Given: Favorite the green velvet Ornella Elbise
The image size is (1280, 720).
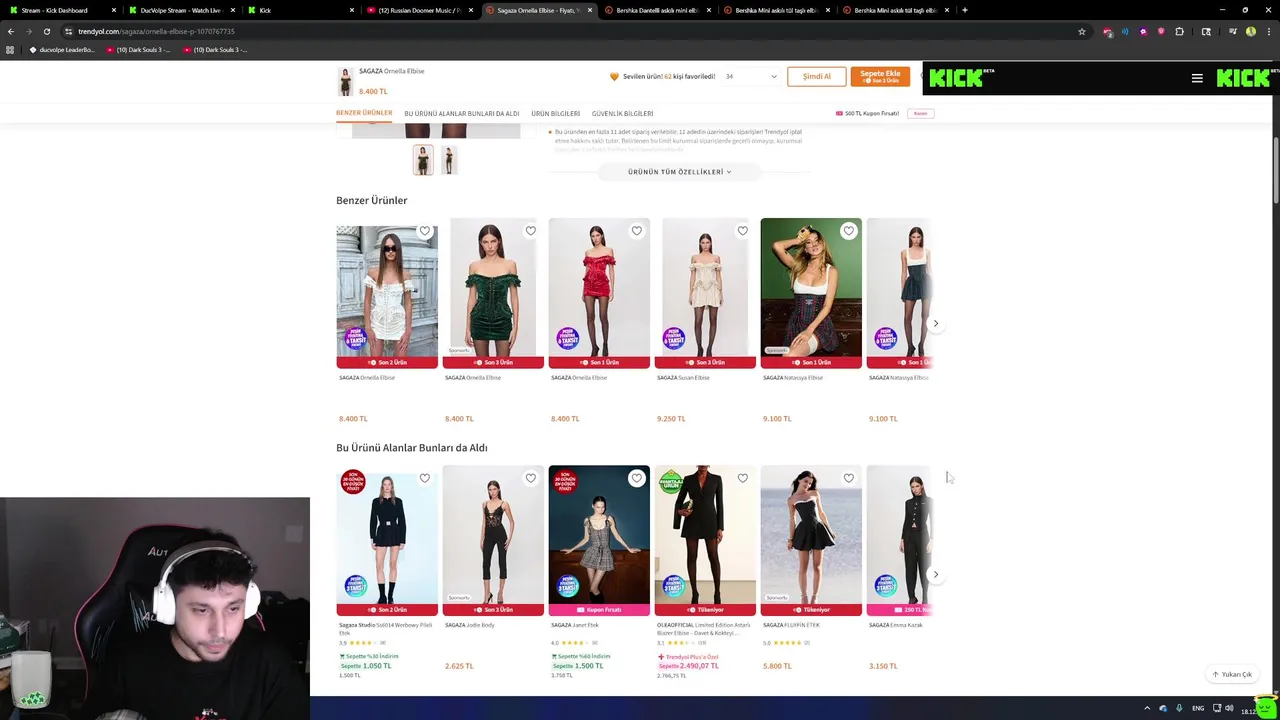Looking at the screenshot, I should click(x=531, y=231).
